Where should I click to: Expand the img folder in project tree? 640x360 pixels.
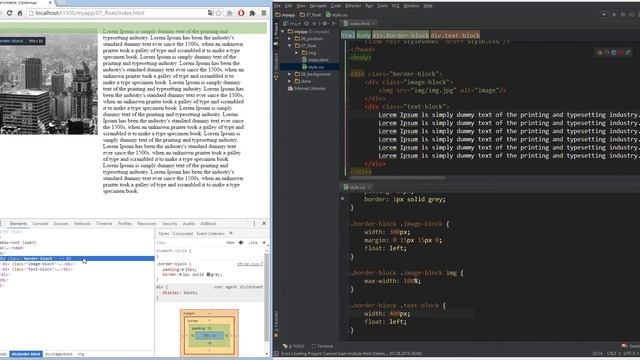297,53
